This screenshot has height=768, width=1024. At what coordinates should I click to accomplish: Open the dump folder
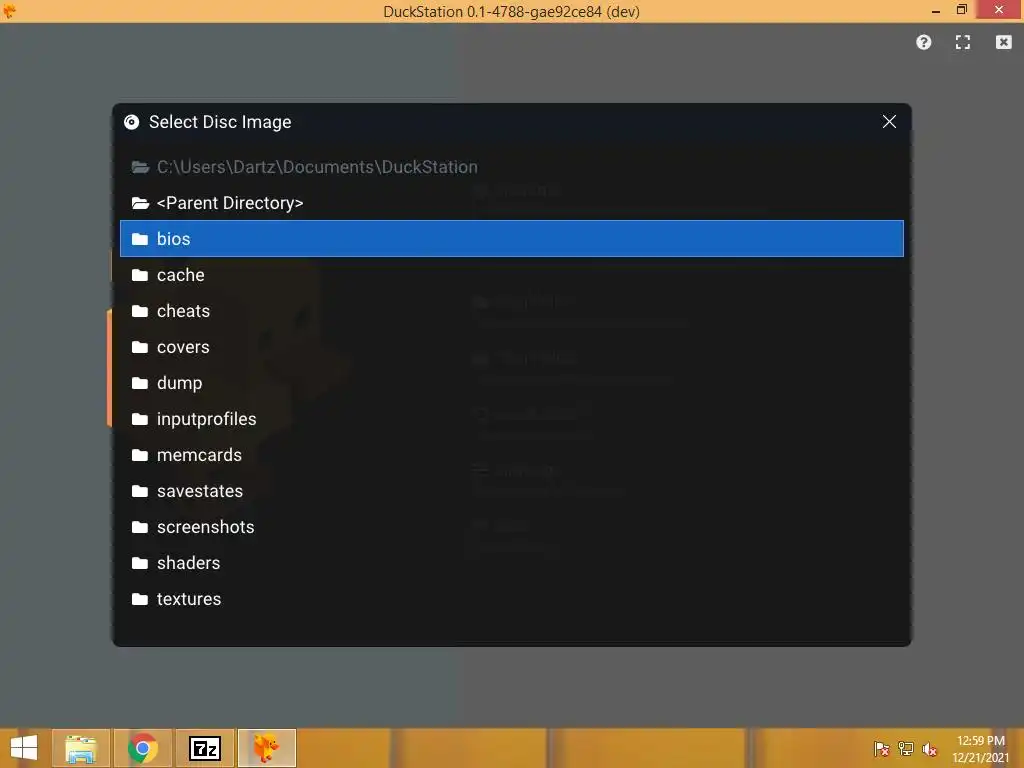click(511, 383)
